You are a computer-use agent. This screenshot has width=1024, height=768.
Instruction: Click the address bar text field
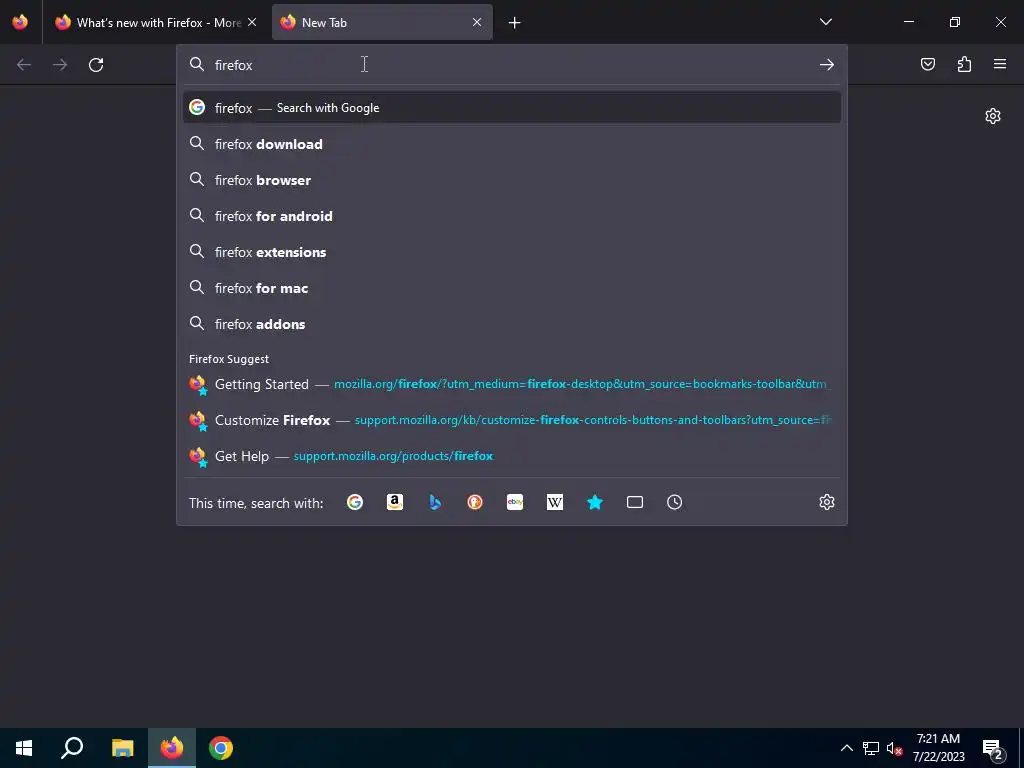coord(513,65)
